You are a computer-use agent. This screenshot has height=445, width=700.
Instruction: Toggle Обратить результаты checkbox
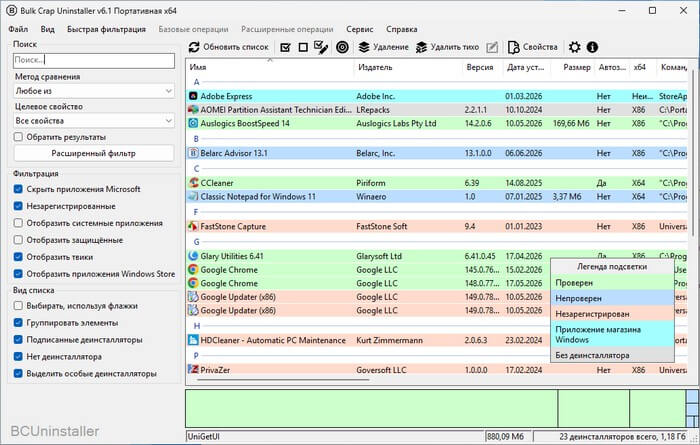(18, 137)
